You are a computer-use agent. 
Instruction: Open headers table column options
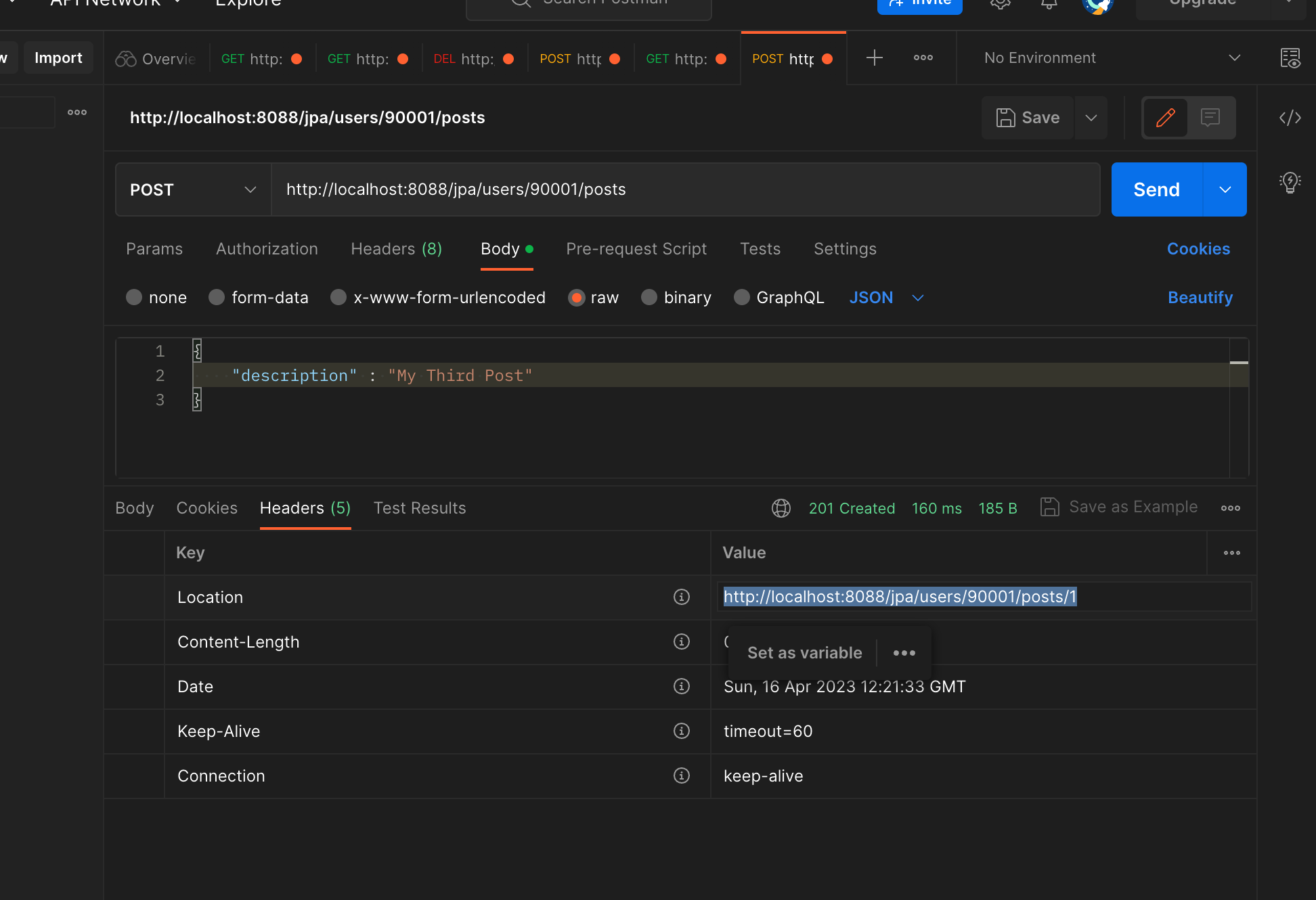[1231, 553]
